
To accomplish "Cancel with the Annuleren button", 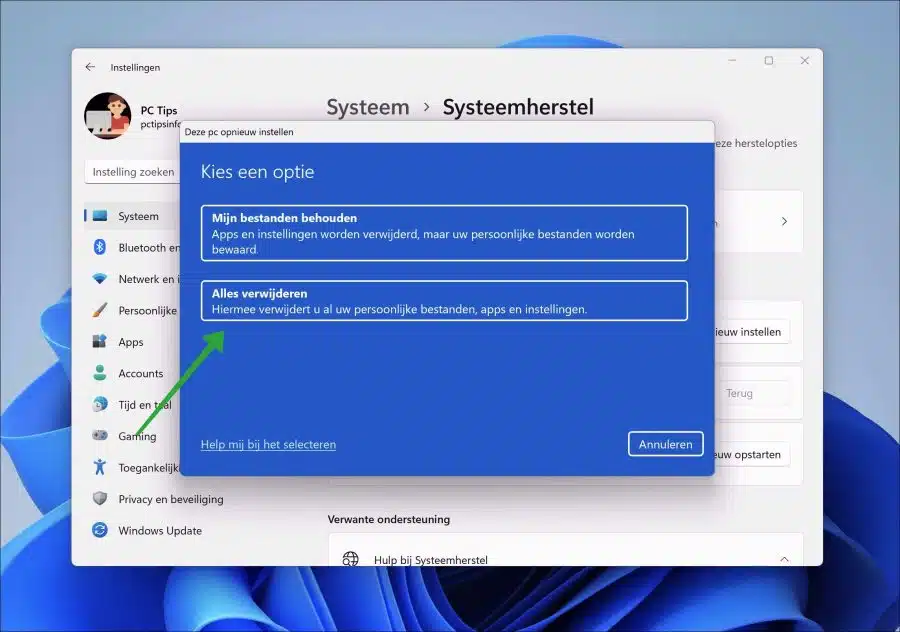I will pyautogui.click(x=665, y=444).
